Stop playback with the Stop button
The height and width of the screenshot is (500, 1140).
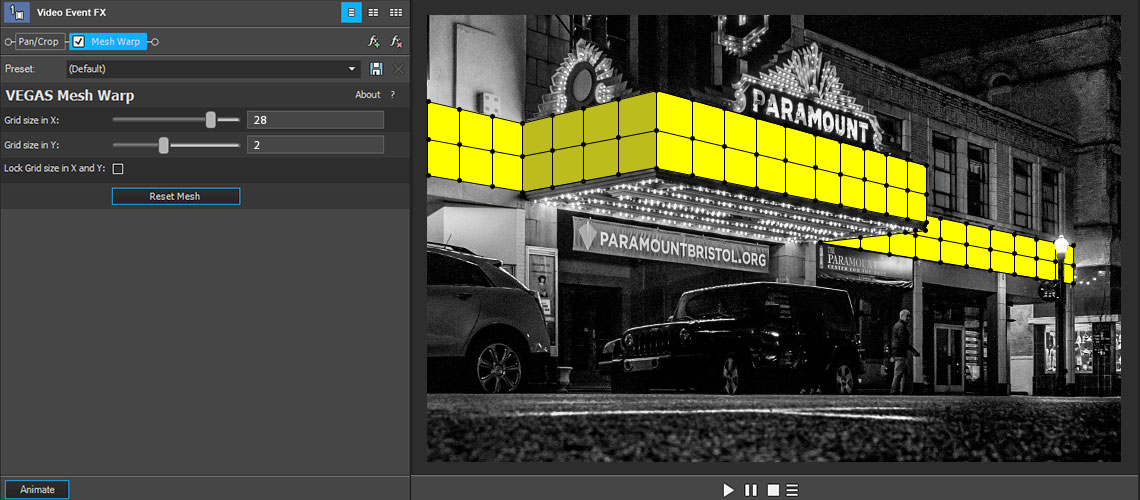772,490
